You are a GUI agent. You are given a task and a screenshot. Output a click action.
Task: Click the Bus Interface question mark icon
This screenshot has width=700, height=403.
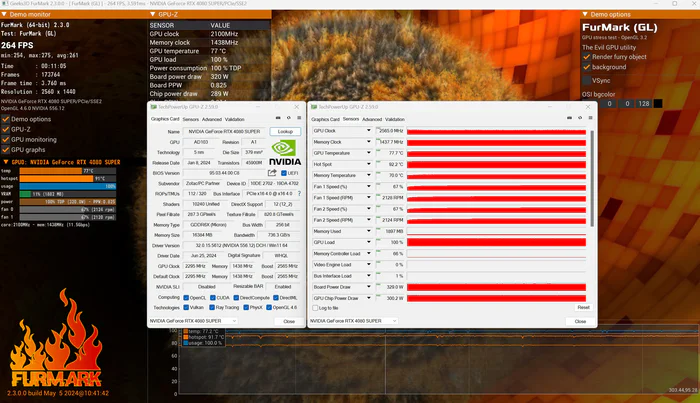pos(299,194)
